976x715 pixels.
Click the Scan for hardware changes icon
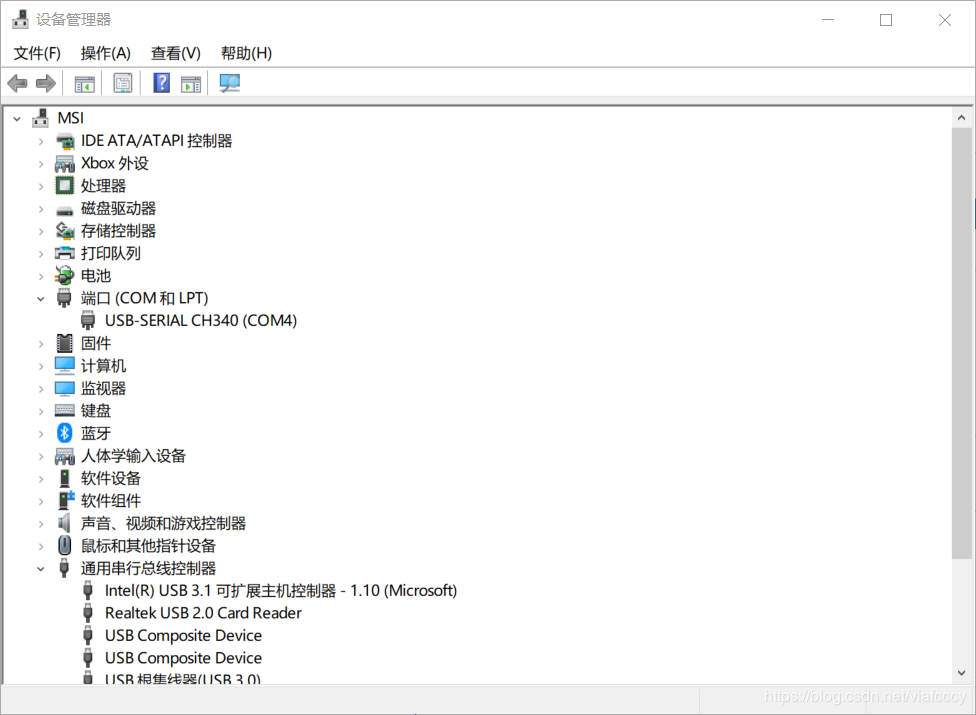tap(230, 83)
